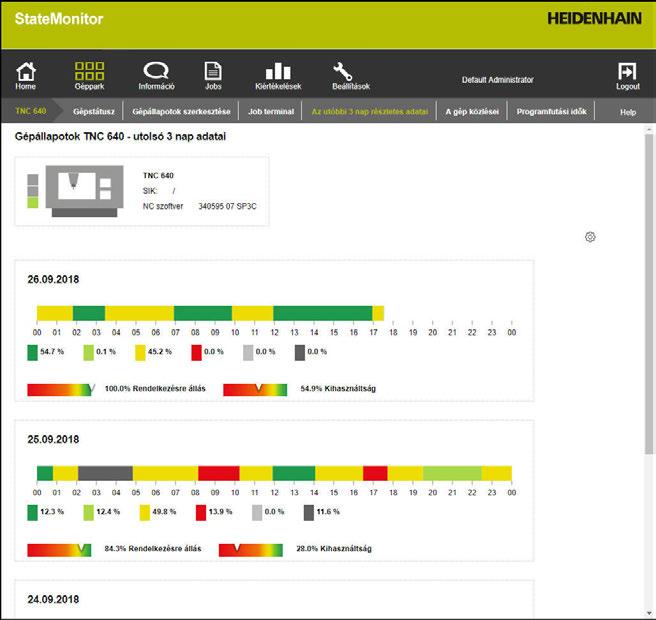Click the SIK: label in machine card

click(150, 191)
